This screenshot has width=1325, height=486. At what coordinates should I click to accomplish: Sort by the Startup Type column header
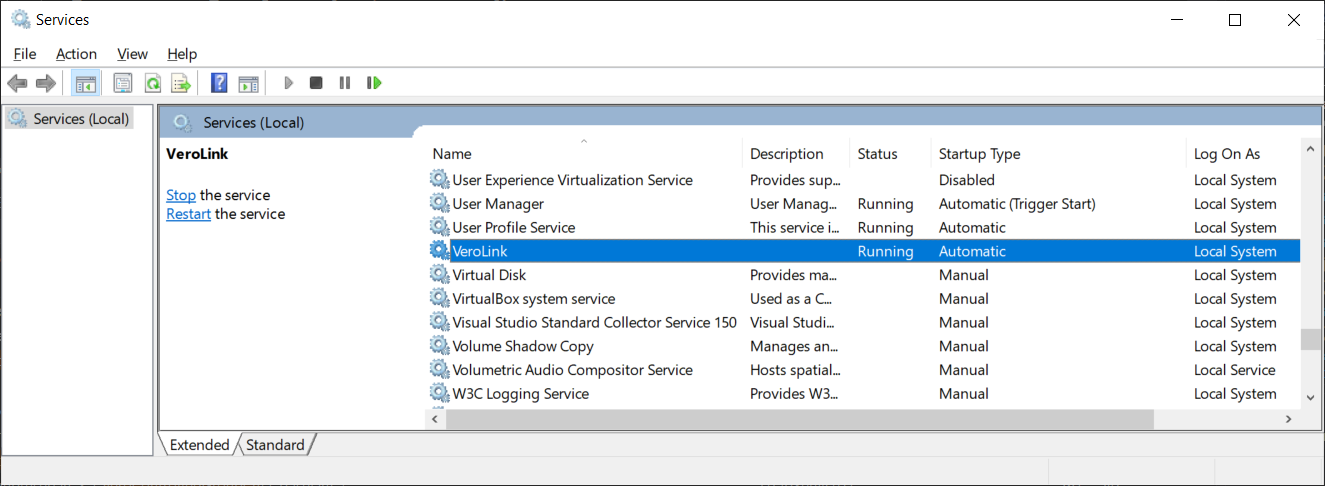[979, 154]
